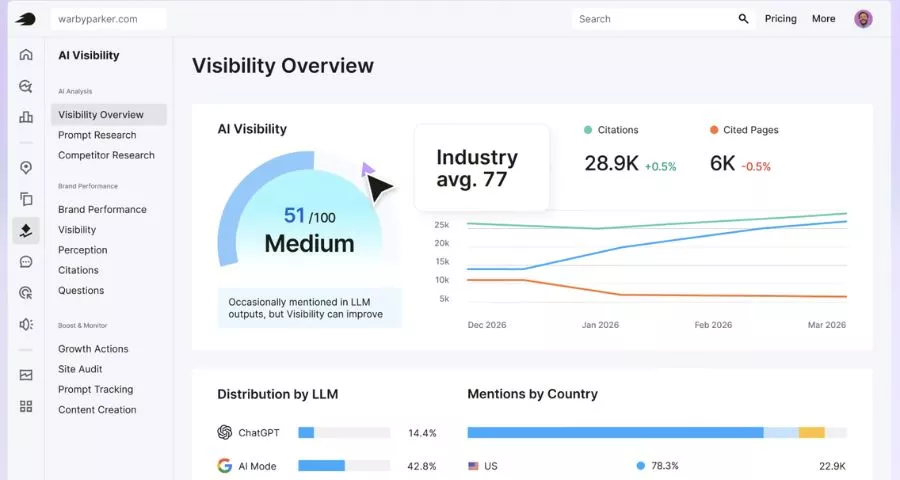Click the blue dot beside 78.3%
Image resolution: width=900 pixels, height=480 pixels.
point(641,466)
